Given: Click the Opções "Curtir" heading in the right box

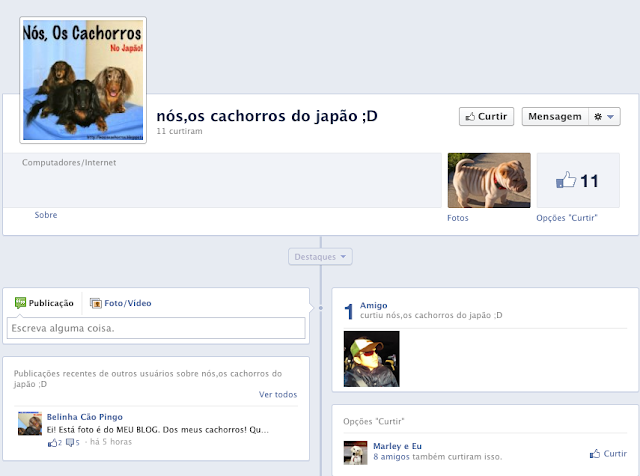Looking at the screenshot, I should (373, 421).
